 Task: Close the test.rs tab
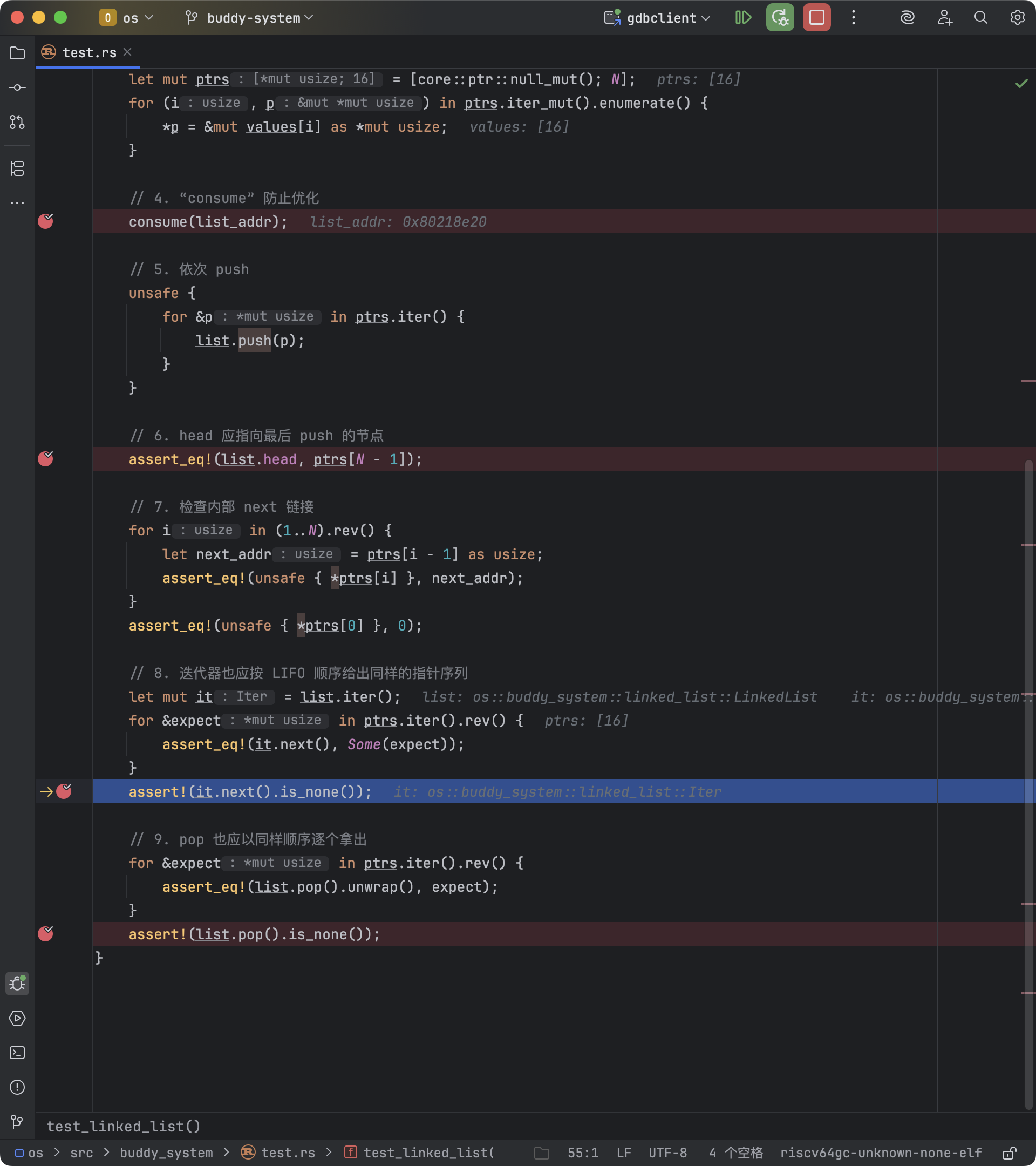click(x=128, y=52)
